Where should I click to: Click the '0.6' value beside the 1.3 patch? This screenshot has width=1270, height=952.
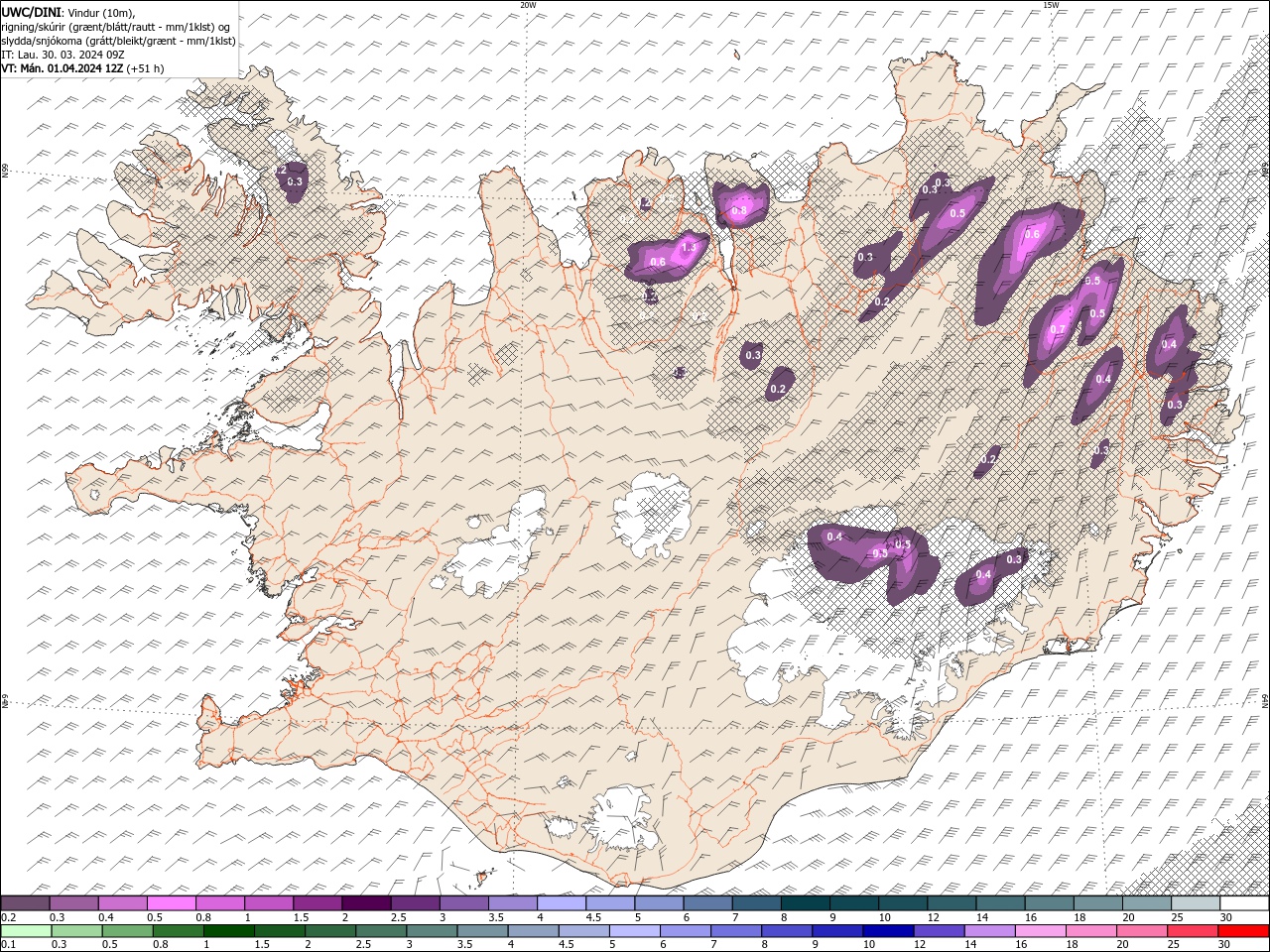[658, 262]
